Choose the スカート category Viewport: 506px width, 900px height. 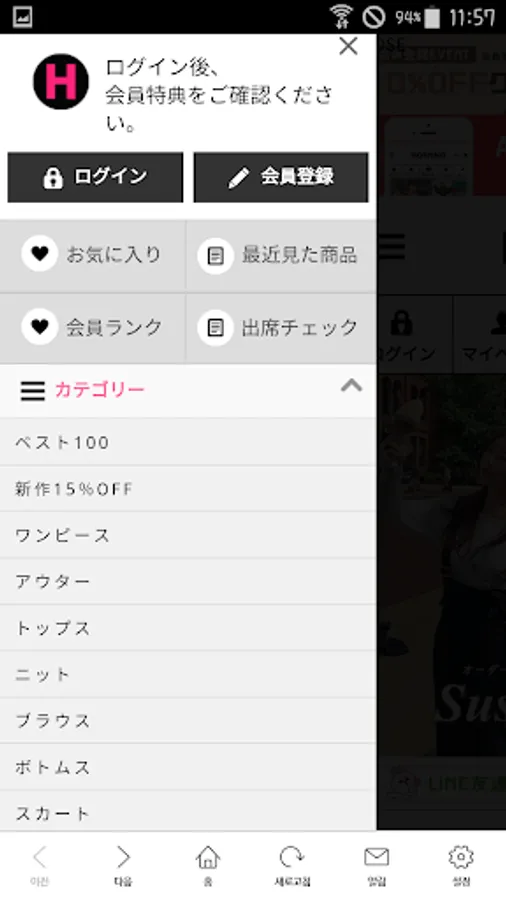coord(188,812)
